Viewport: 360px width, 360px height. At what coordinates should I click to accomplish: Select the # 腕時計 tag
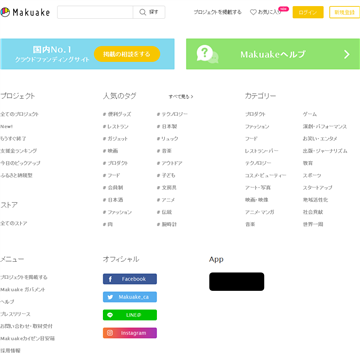tap(167, 225)
